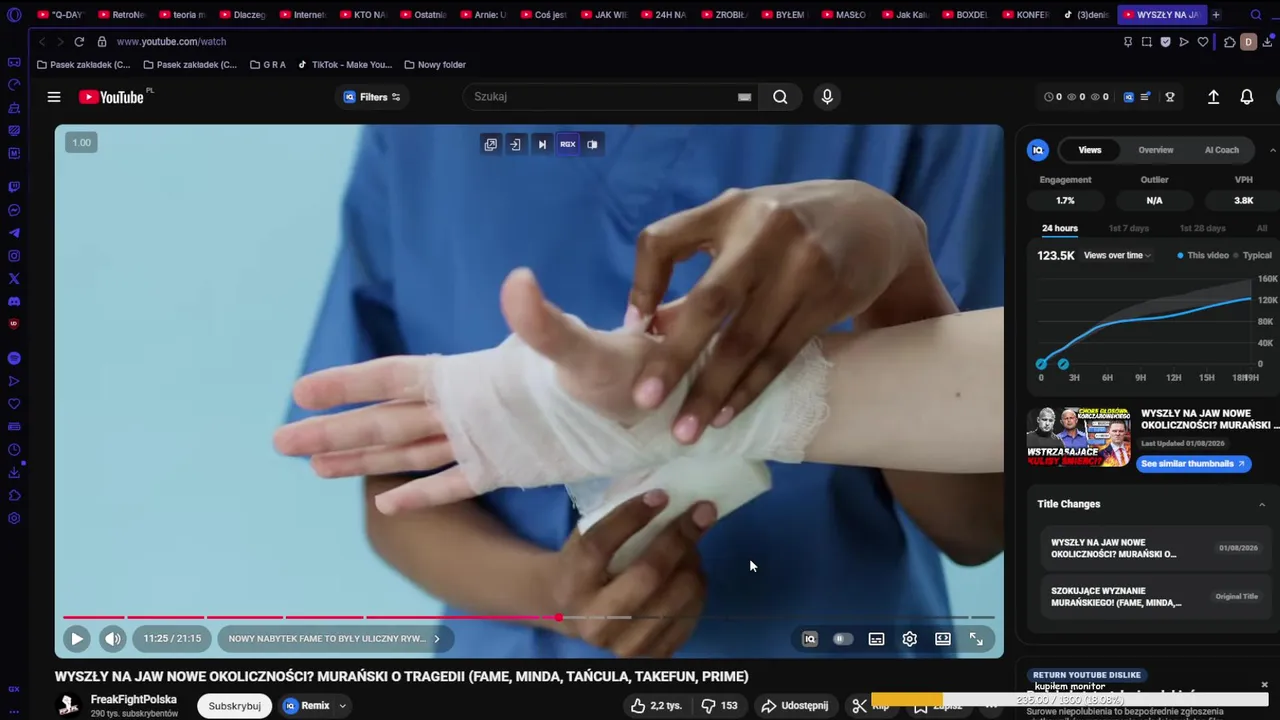Screen dimensions: 1280x720
Task: Open the YouTube guide hamburger menu
Action: click(54, 97)
